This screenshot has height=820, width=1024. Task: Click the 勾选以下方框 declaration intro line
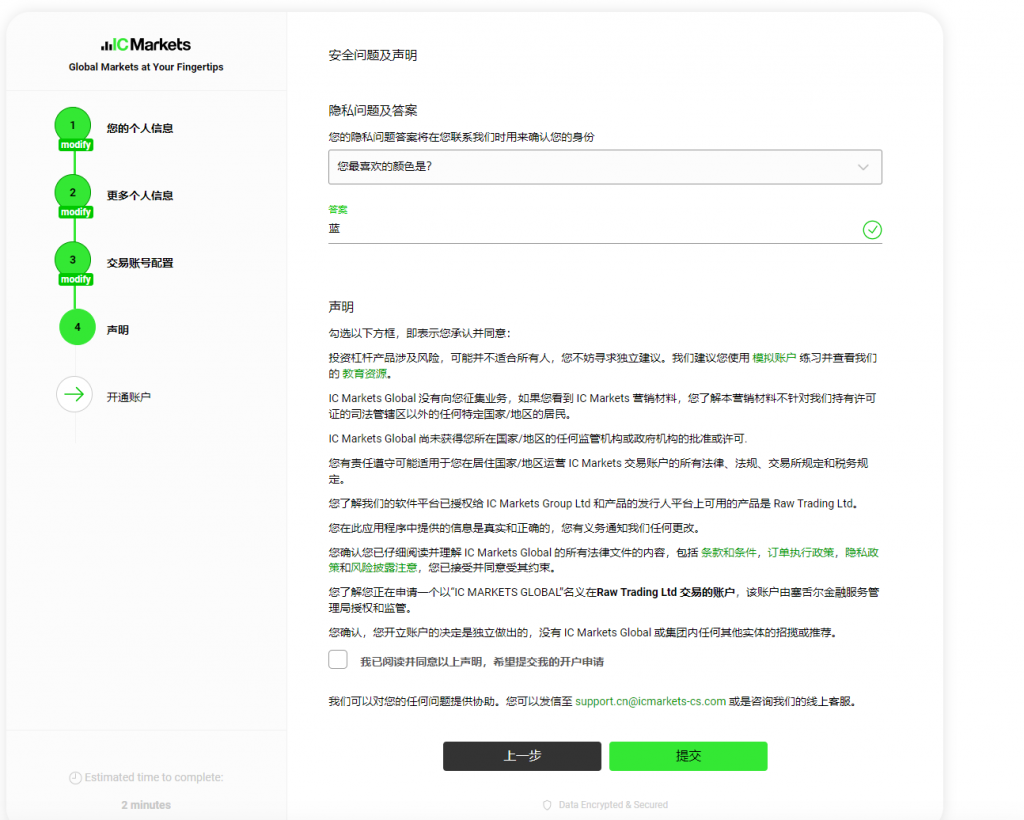[419, 333]
